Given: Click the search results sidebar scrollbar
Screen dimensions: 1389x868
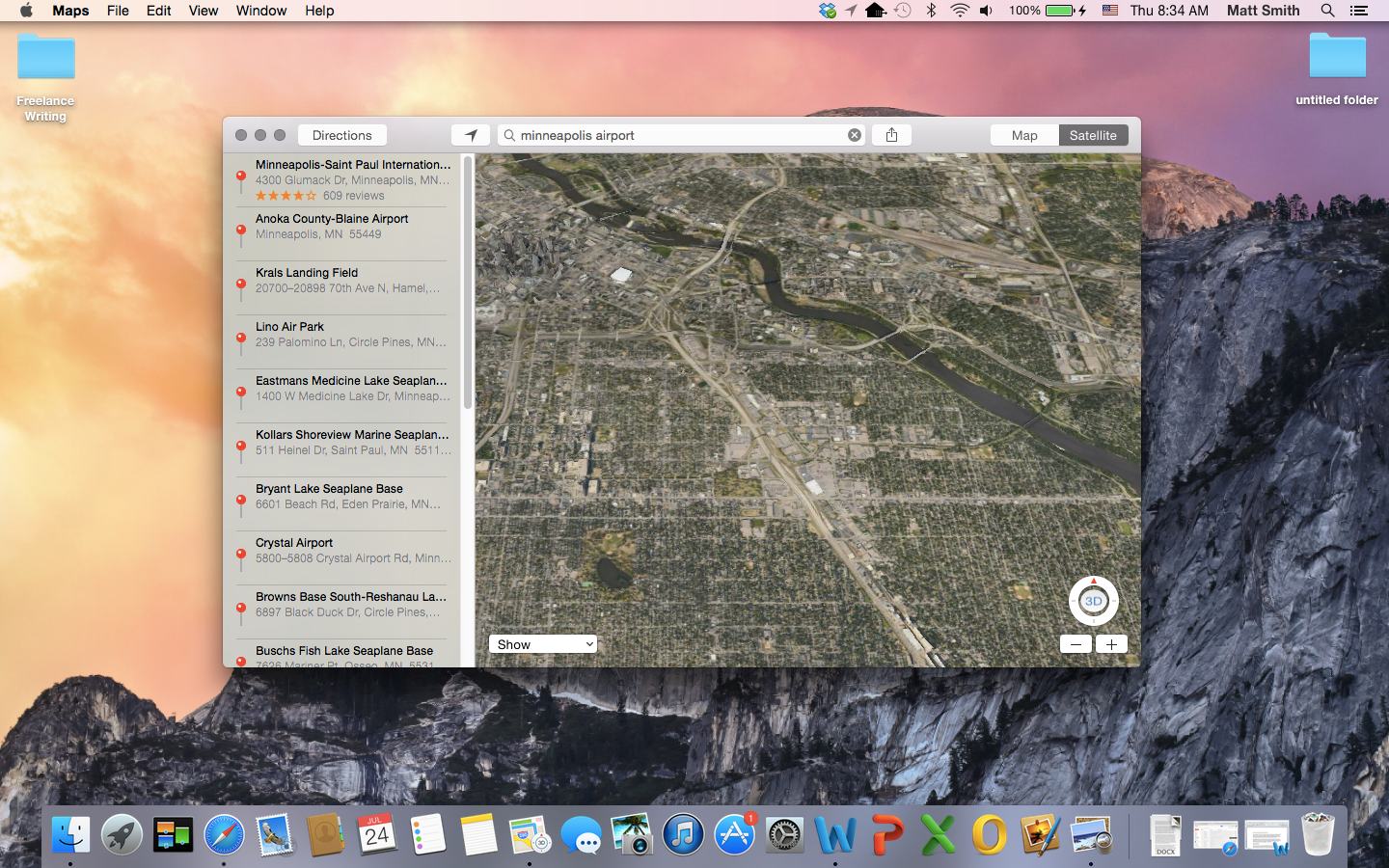Looking at the screenshot, I should click(468, 282).
